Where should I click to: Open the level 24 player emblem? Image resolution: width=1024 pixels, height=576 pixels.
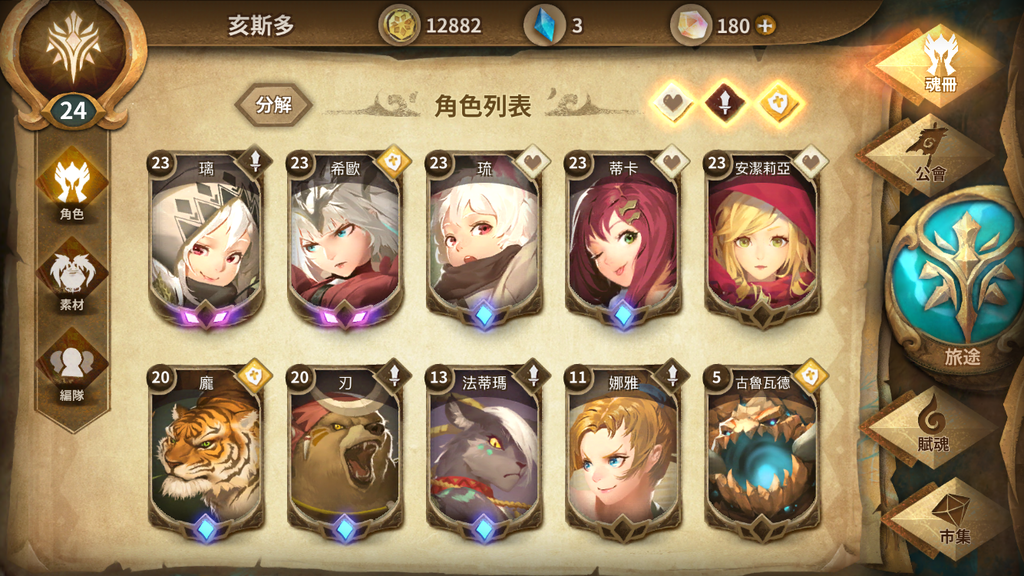pos(73,64)
